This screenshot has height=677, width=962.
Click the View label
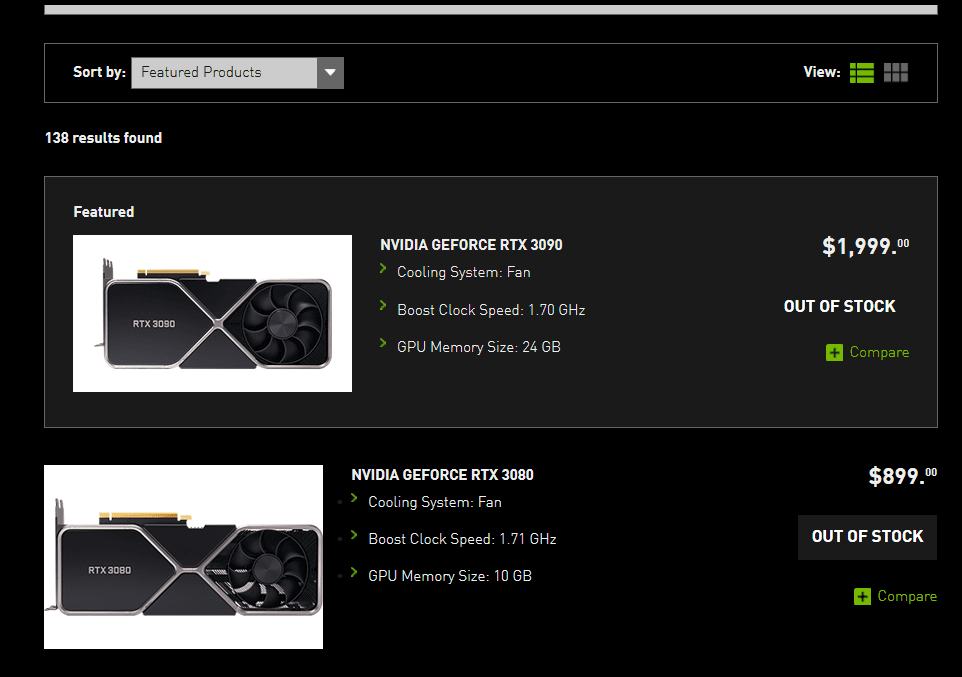[x=822, y=72]
